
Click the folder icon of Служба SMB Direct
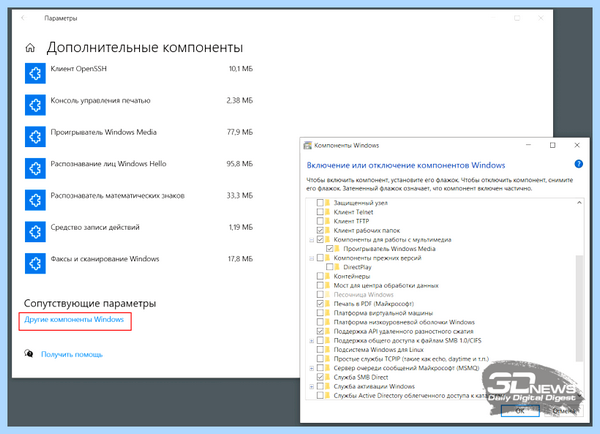[328, 377]
